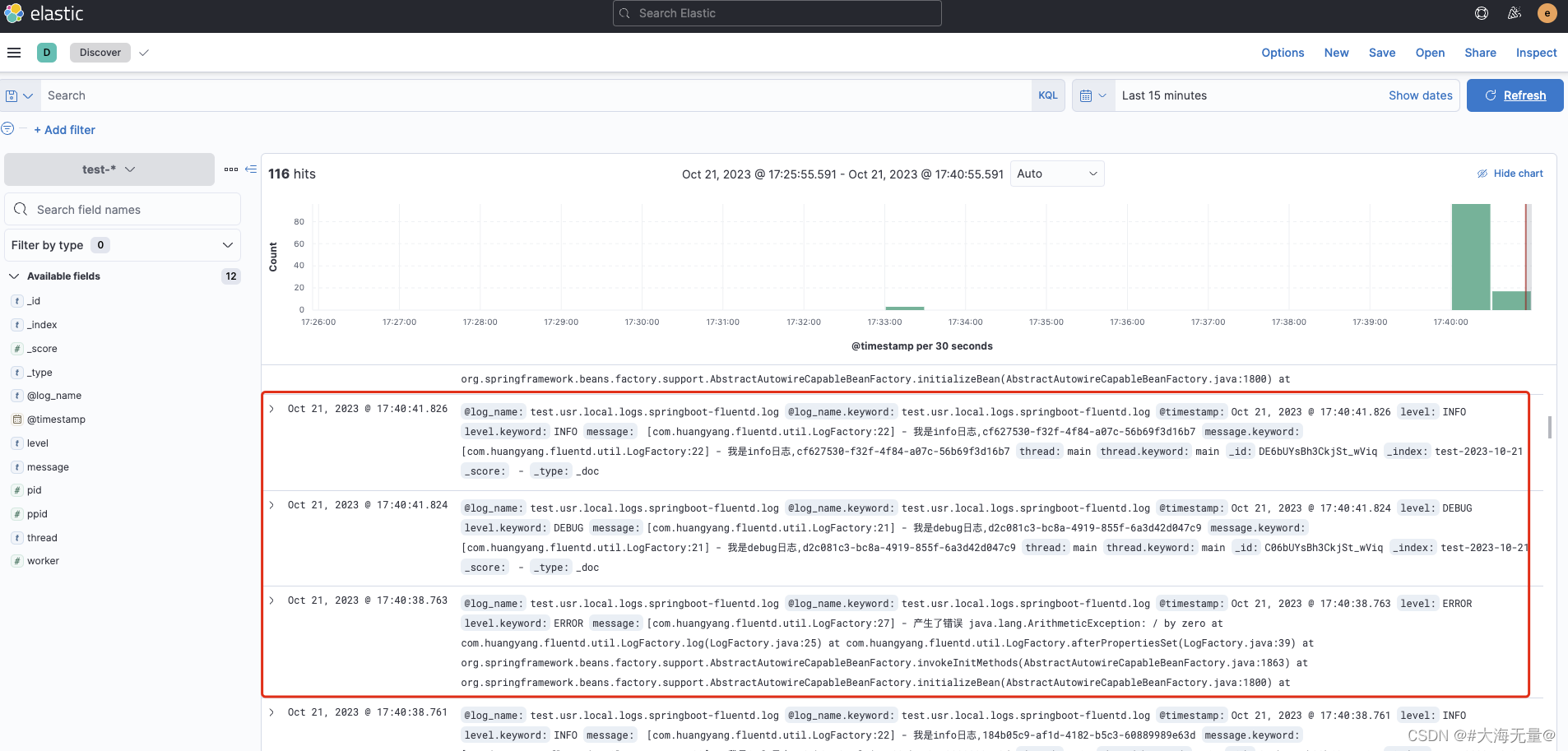Click the Search field names input

[x=122, y=209]
